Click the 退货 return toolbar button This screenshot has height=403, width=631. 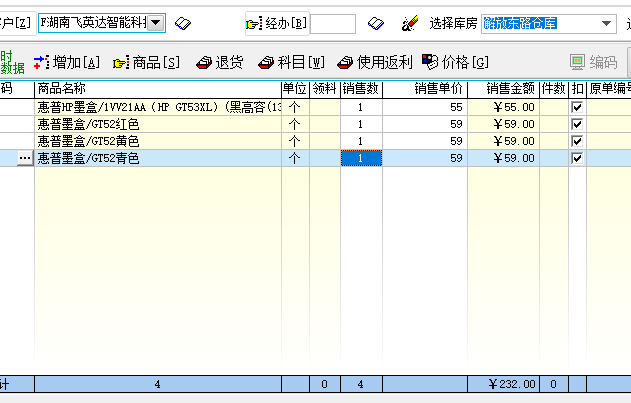220,62
